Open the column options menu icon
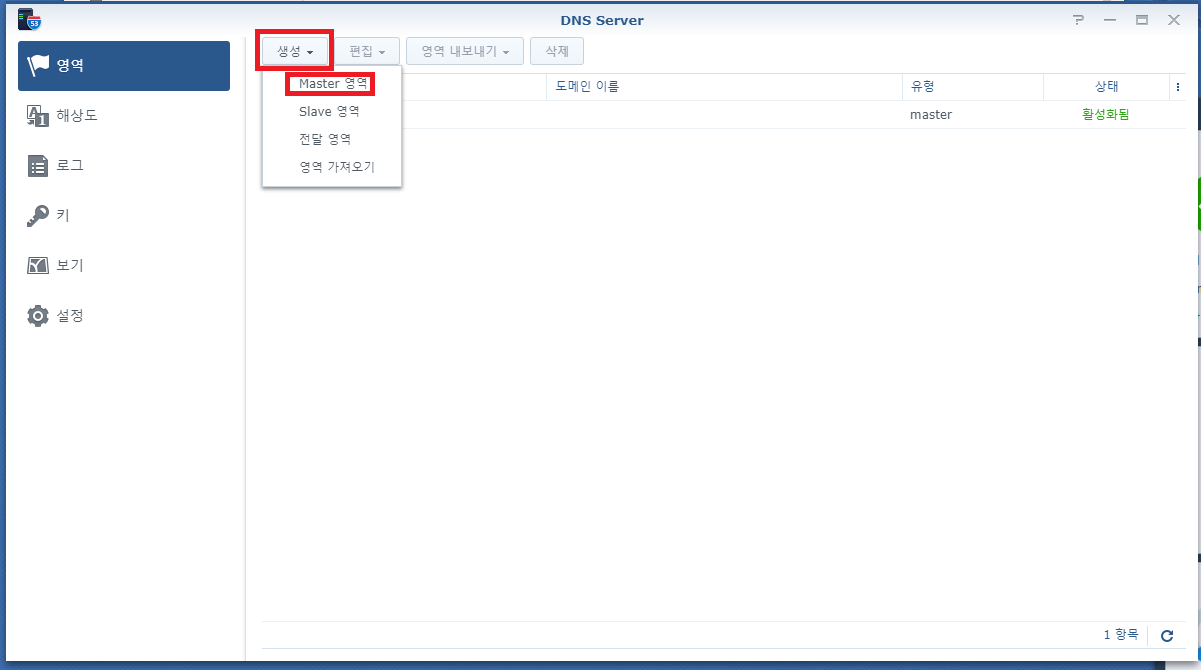Viewport: 1201px width, 670px height. (1178, 87)
